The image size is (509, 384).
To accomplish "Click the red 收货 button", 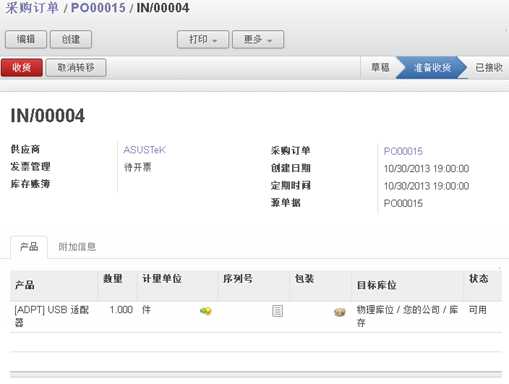I will [22, 68].
